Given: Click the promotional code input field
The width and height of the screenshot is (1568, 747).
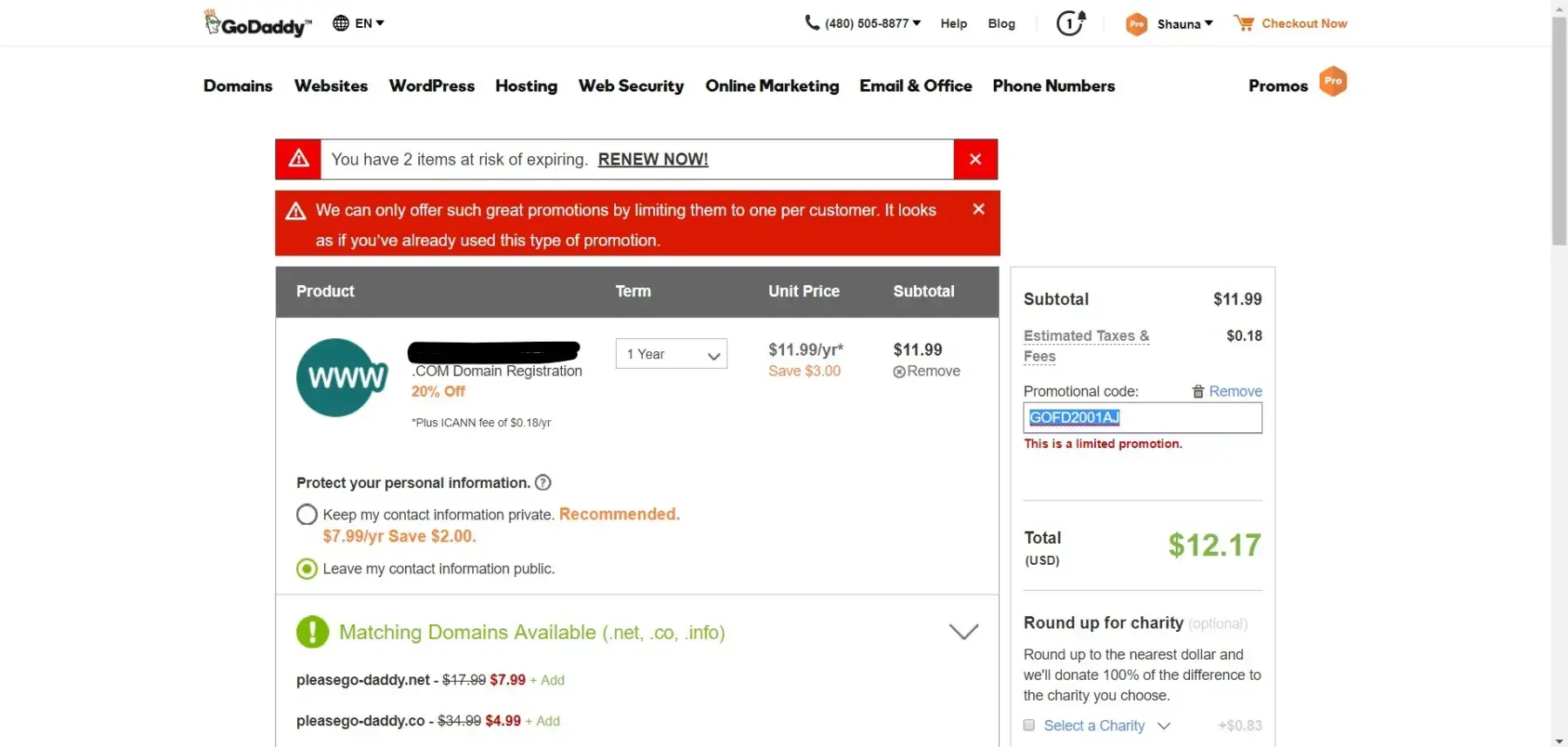Looking at the screenshot, I should coord(1142,418).
